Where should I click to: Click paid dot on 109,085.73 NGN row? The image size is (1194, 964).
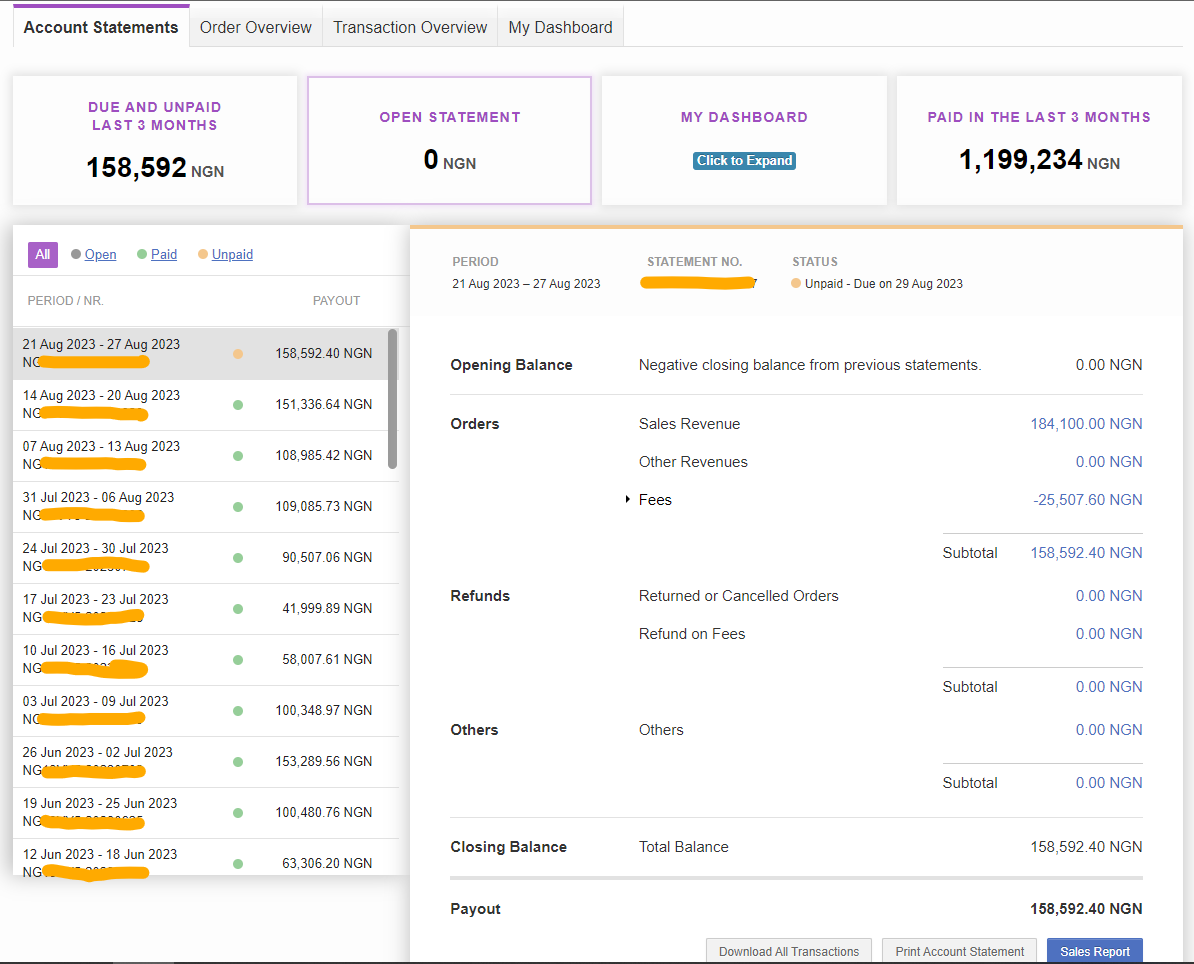[x=238, y=507]
